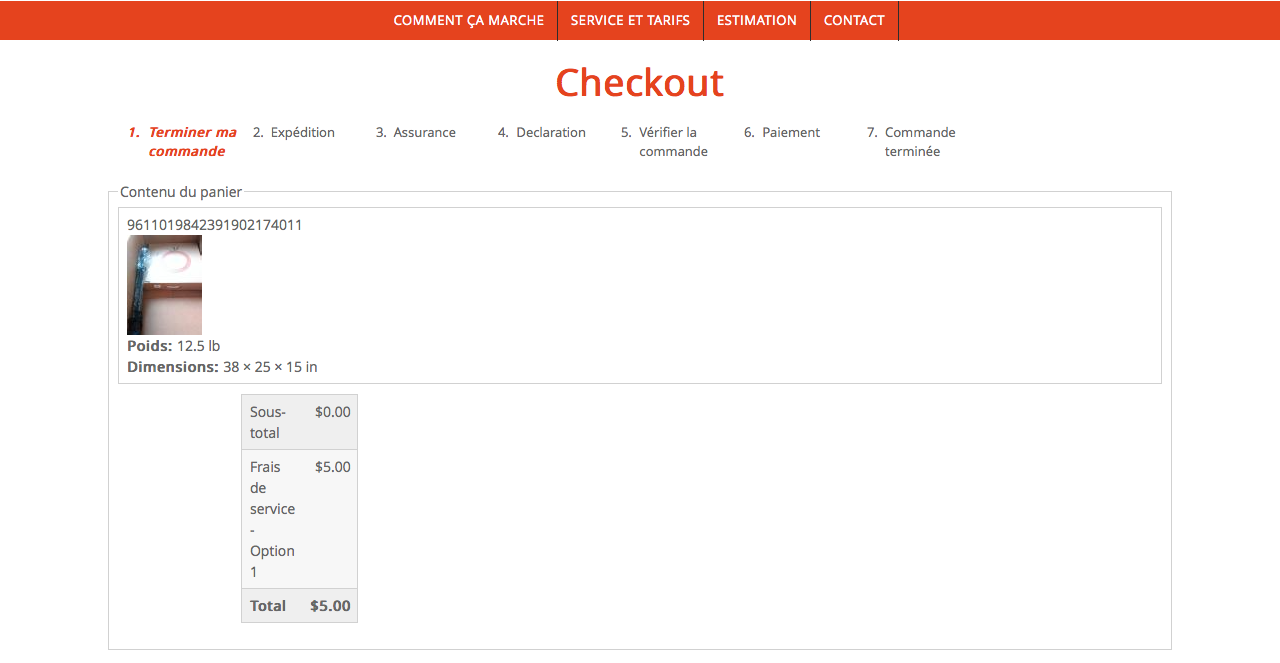The width and height of the screenshot is (1280, 663).
Task: Open the Estimation menu item
Action: click(x=756, y=20)
